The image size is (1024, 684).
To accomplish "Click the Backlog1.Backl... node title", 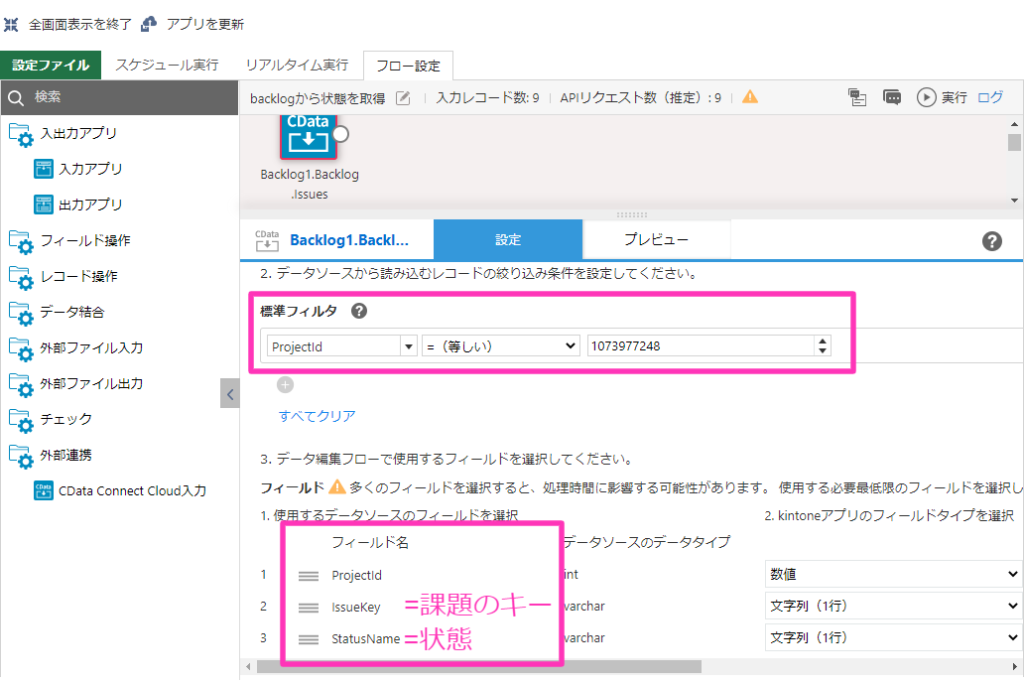I will pyautogui.click(x=349, y=240).
